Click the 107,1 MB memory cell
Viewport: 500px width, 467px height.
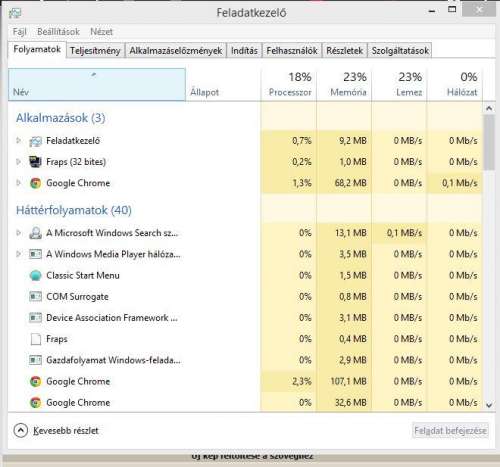pos(344,381)
